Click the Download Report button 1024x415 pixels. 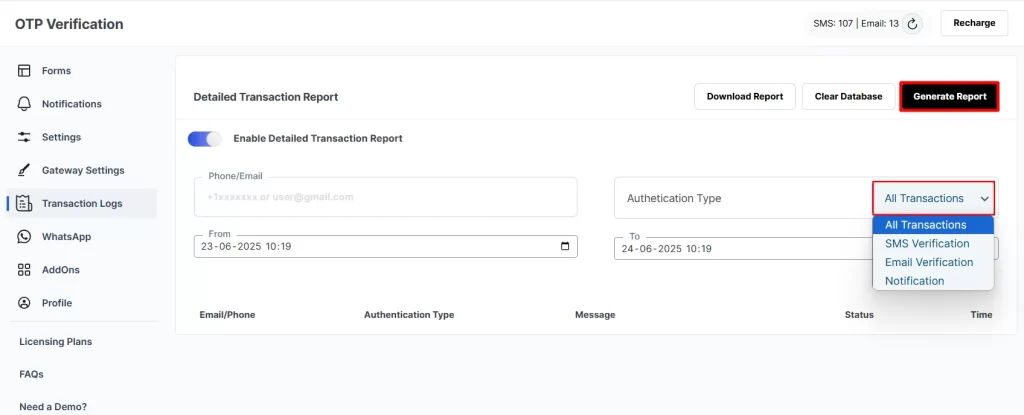point(744,96)
